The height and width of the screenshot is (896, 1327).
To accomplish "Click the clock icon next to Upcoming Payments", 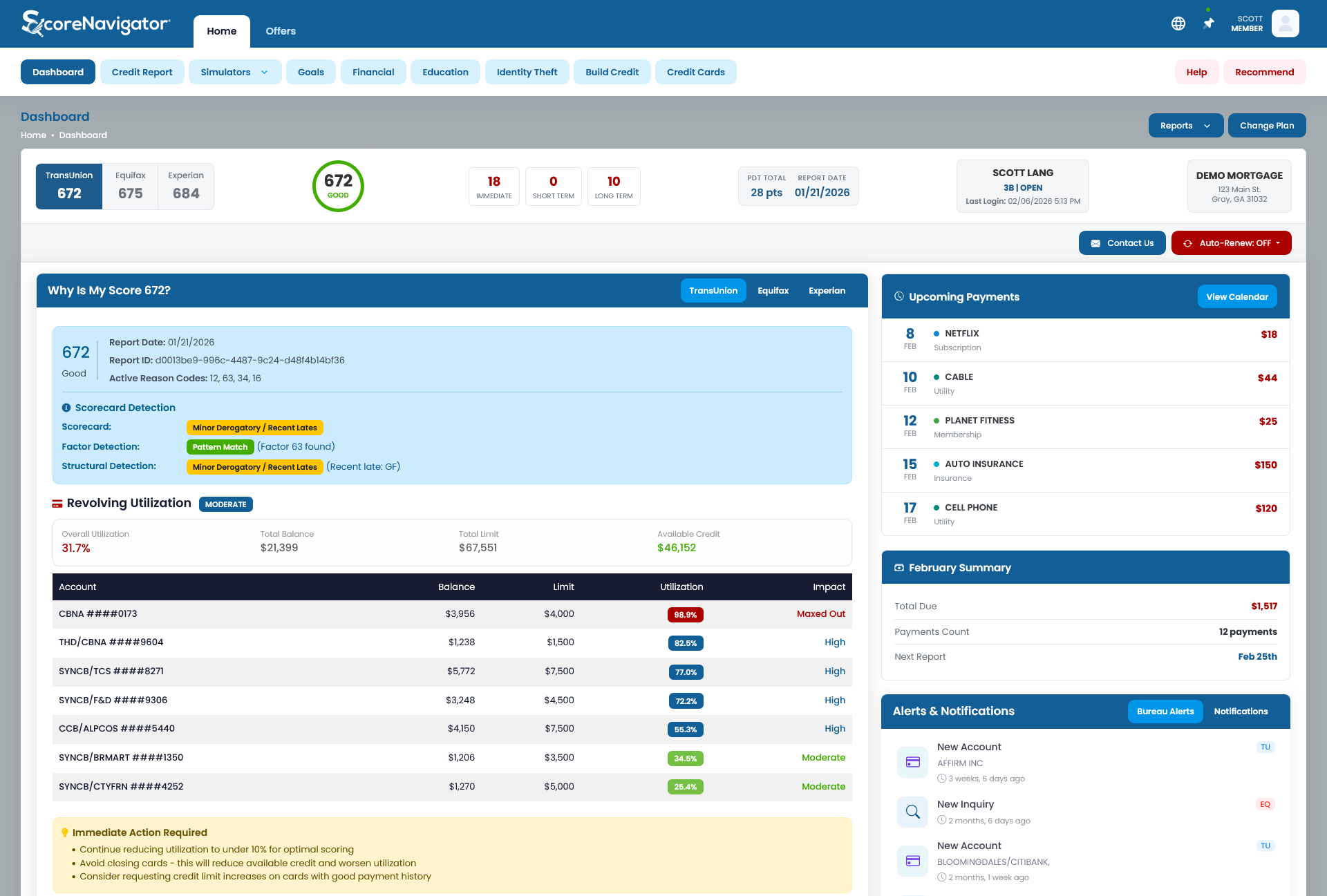I will coord(898,296).
